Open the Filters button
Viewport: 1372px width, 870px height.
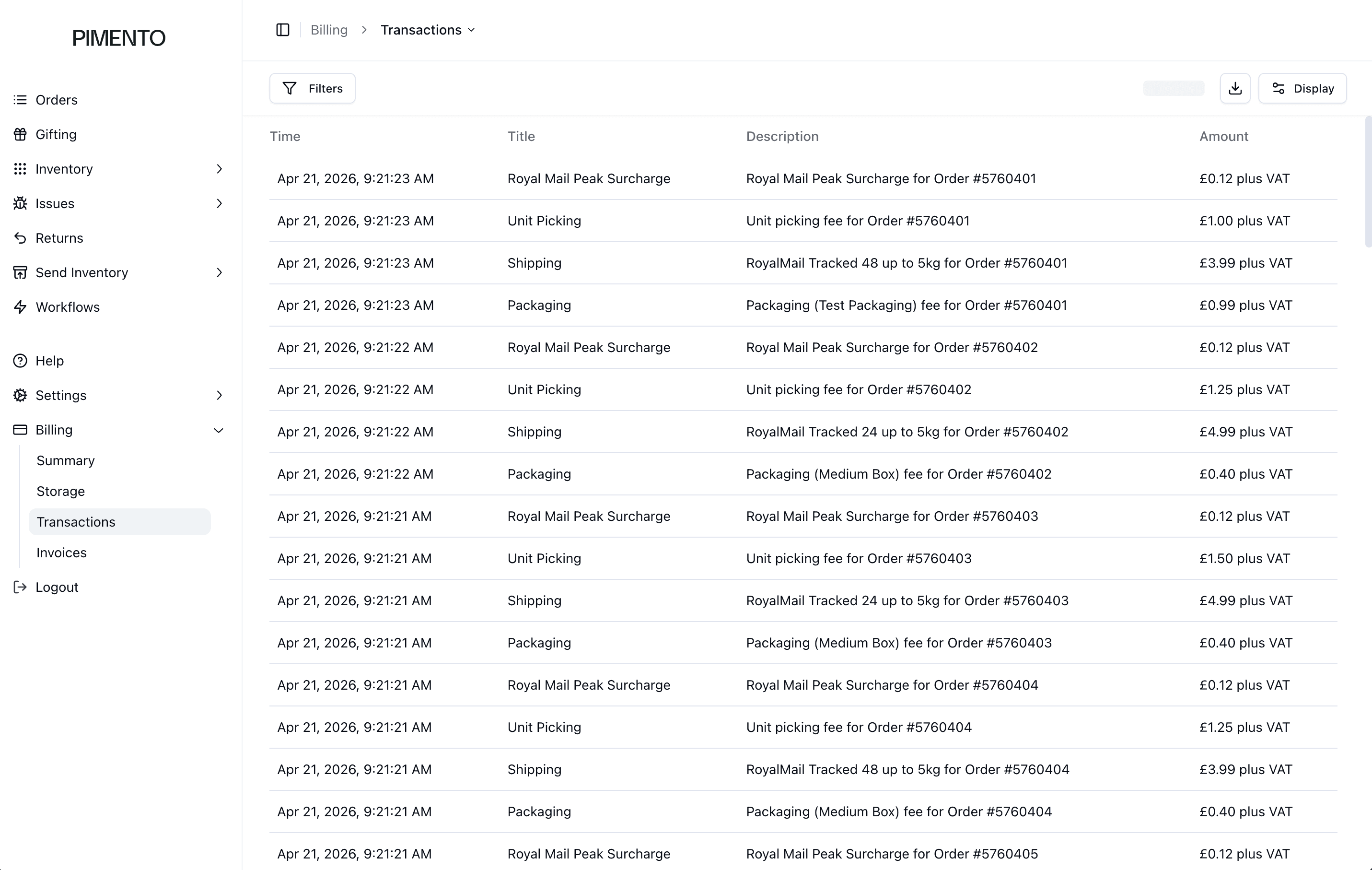tap(312, 88)
